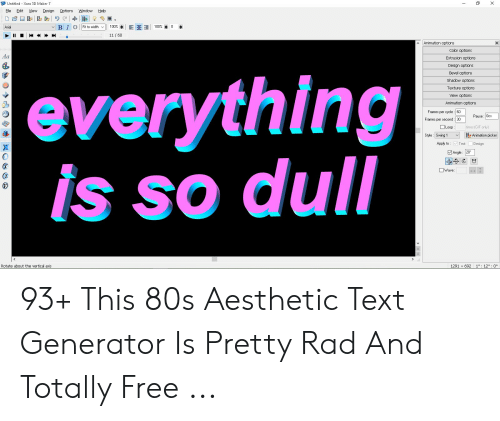Click the Open file icon

pyautogui.click(x=14, y=19)
